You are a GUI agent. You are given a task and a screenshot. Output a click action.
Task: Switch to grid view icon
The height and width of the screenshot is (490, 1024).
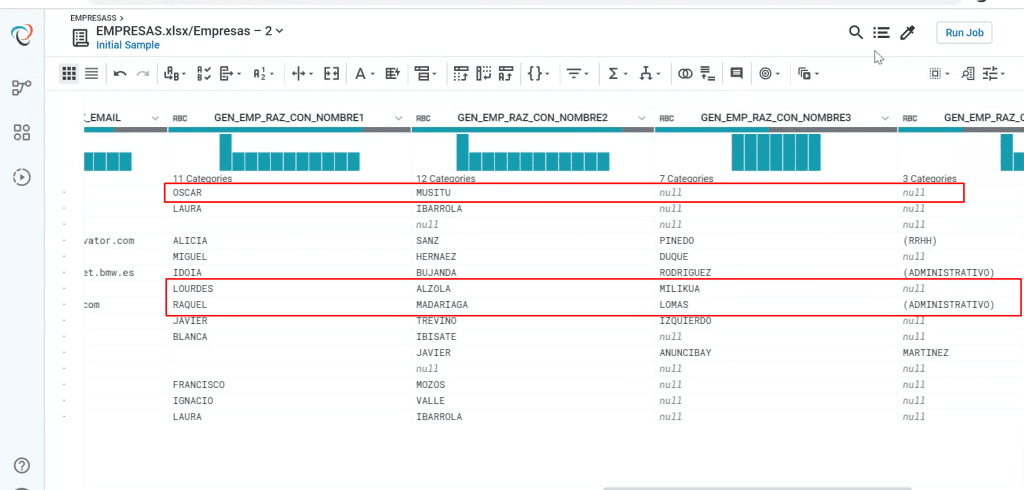tap(69, 74)
